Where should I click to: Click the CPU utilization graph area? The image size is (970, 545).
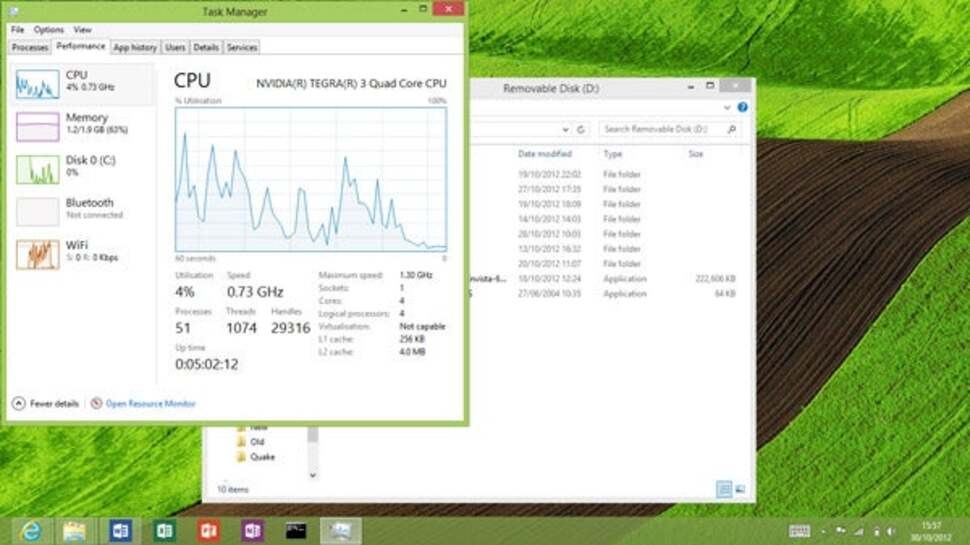click(x=311, y=179)
